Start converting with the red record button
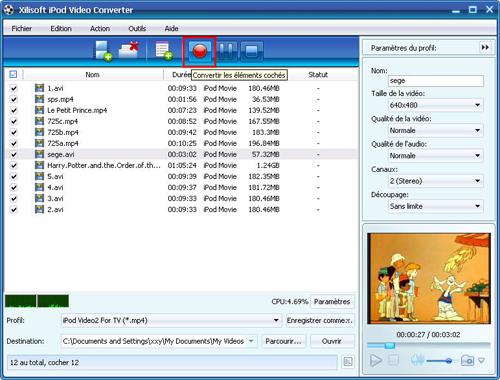 tap(200, 51)
